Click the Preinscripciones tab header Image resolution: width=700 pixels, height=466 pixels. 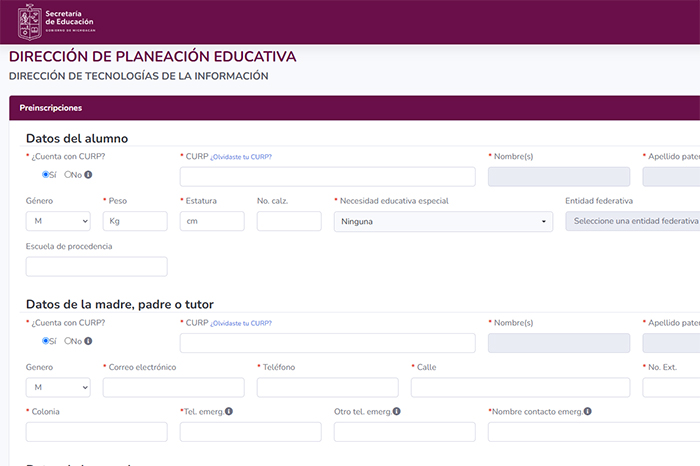coord(51,108)
